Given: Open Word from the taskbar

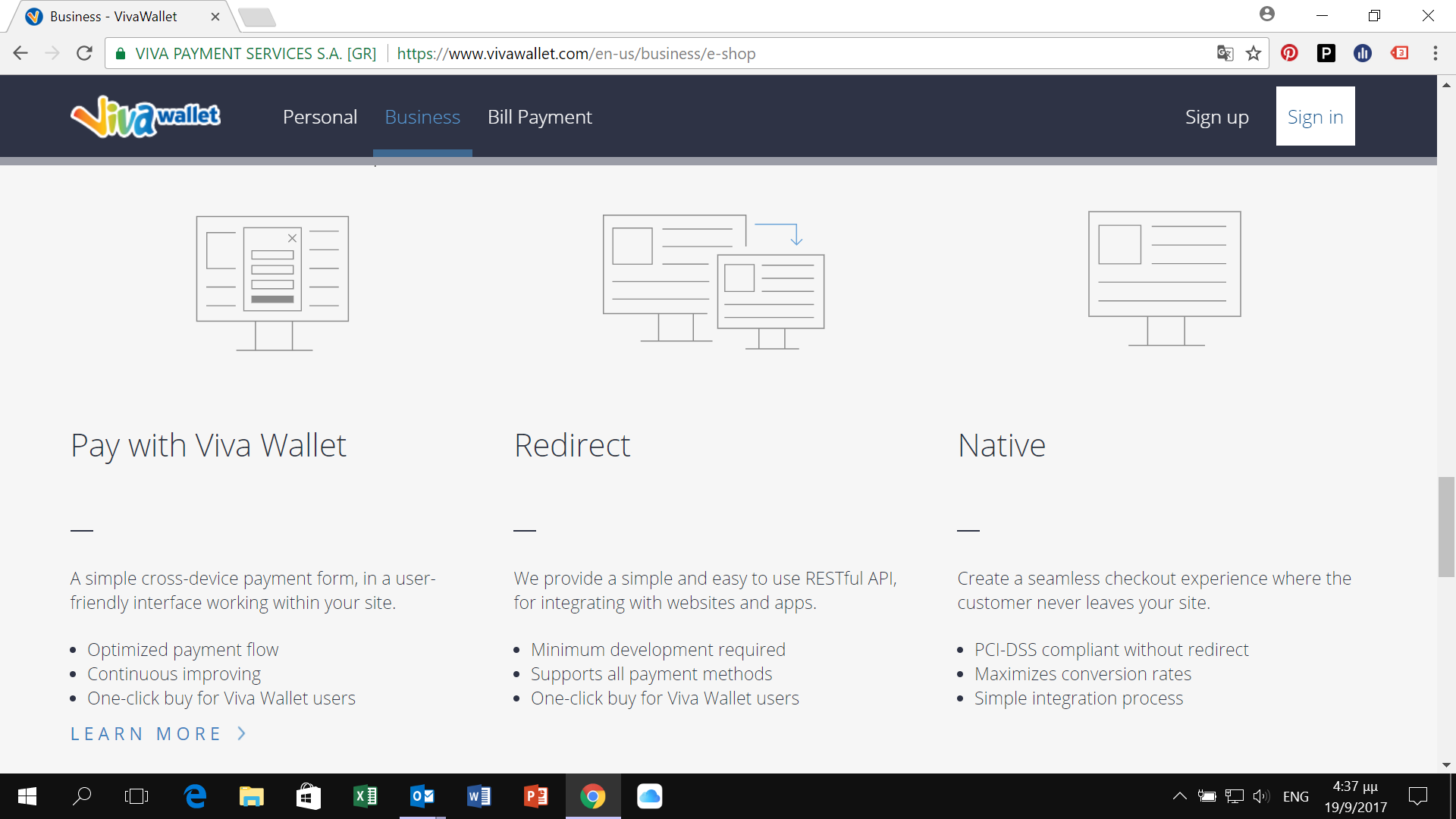Looking at the screenshot, I should (479, 796).
